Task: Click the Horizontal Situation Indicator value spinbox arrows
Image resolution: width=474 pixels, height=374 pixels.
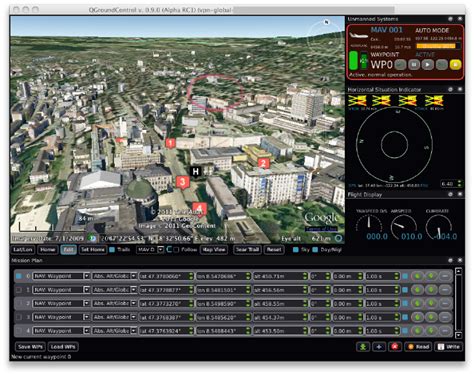Action: (460, 184)
